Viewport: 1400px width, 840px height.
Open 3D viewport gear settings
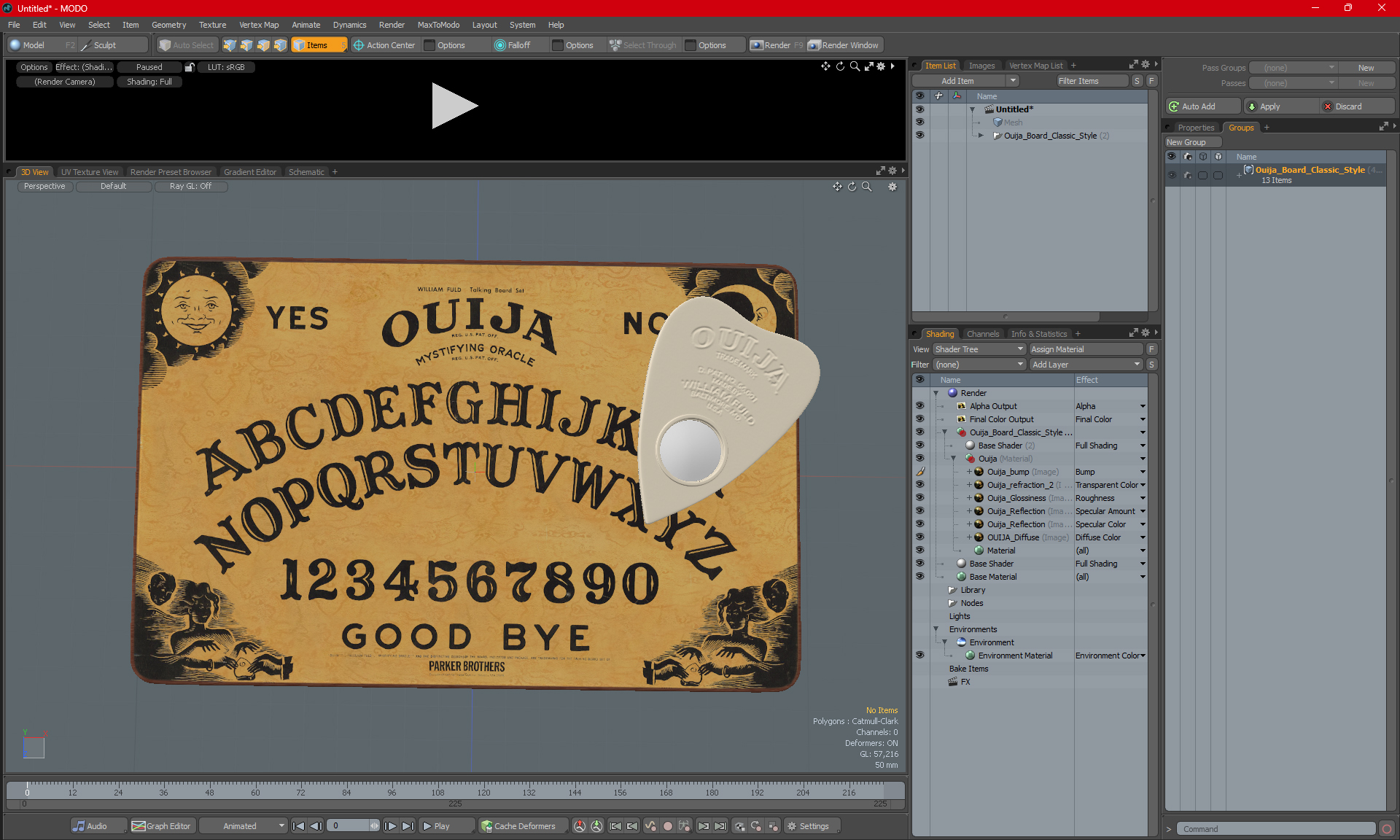[x=892, y=187]
